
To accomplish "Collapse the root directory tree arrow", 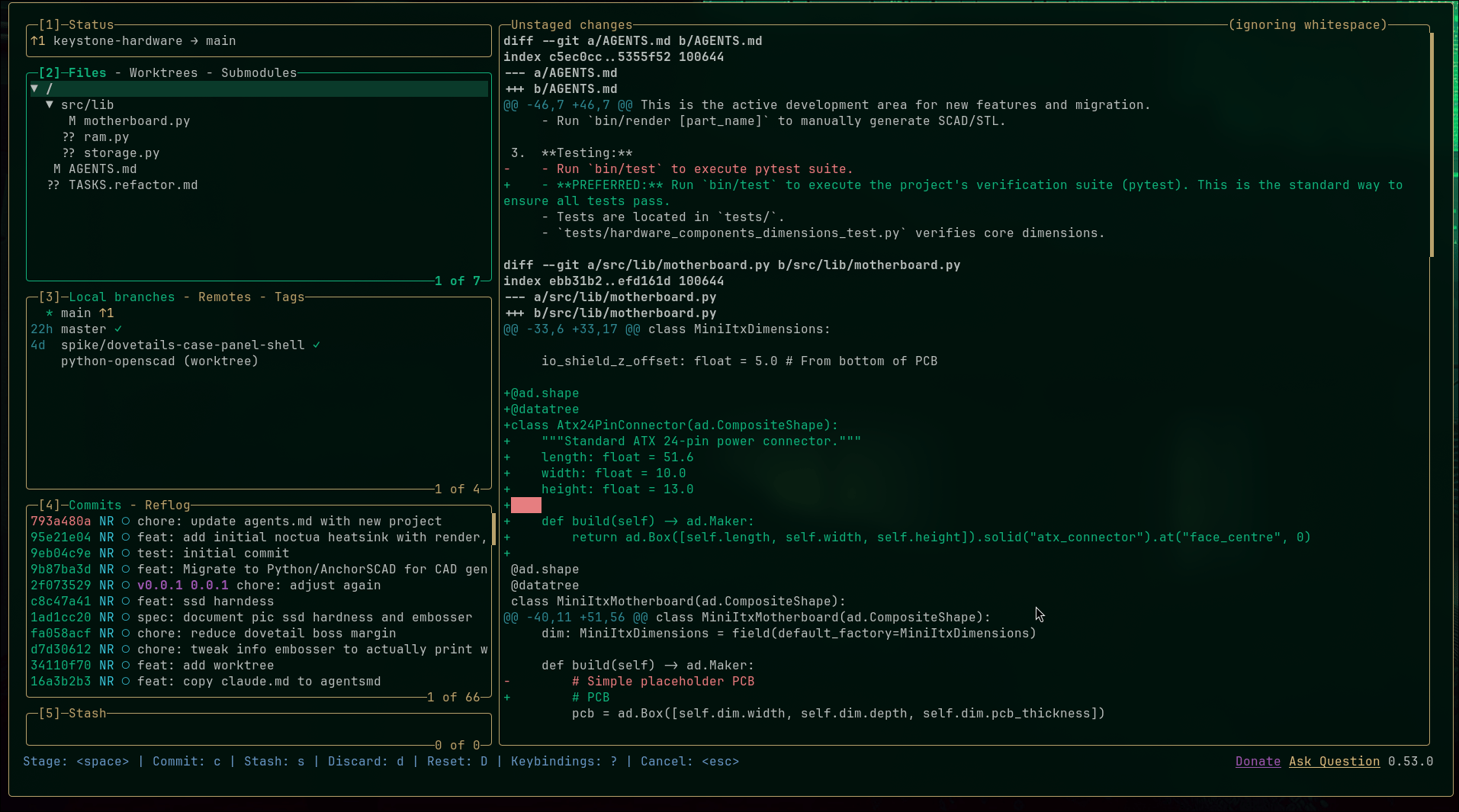I will (x=34, y=88).
